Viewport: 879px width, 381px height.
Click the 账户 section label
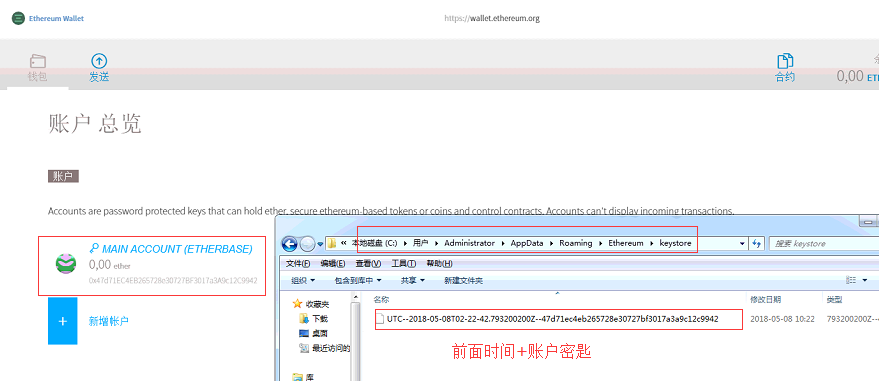click(63, 176)
